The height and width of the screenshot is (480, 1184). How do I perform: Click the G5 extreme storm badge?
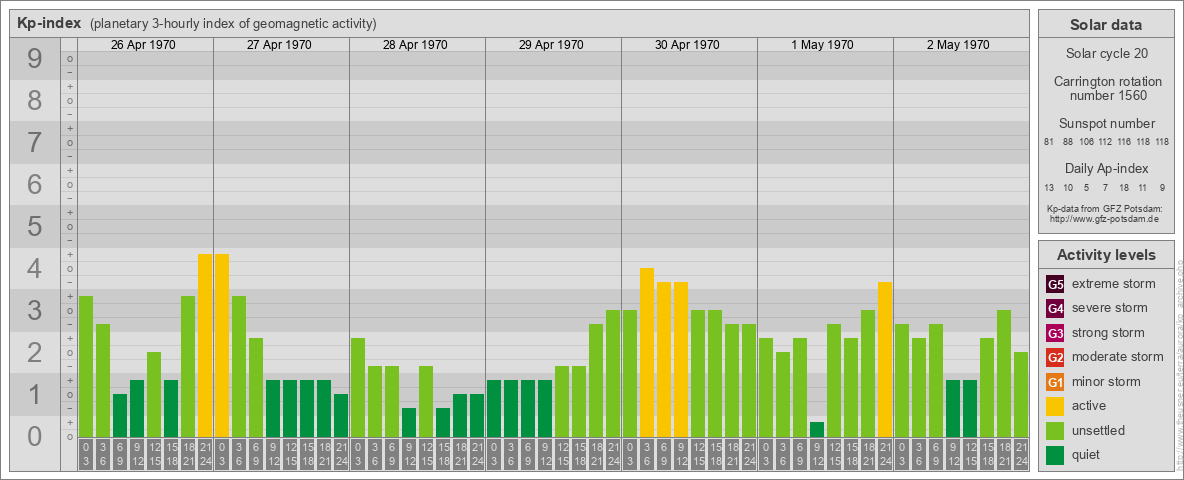tap(1055, 284)
